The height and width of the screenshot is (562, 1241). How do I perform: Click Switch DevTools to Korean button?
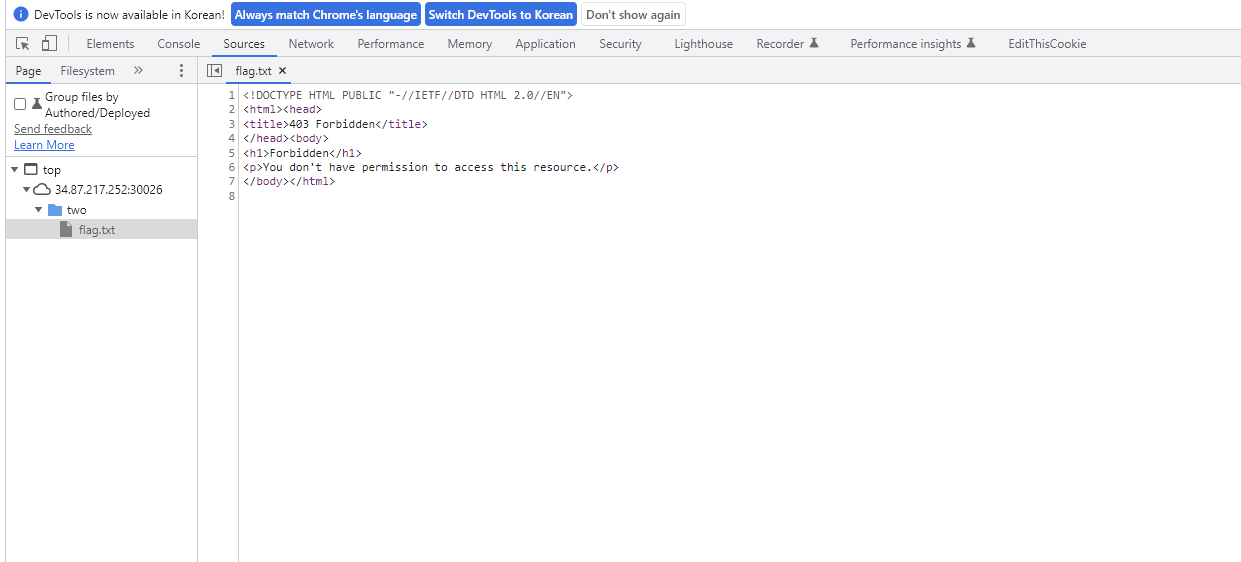[x=501, y=15]
